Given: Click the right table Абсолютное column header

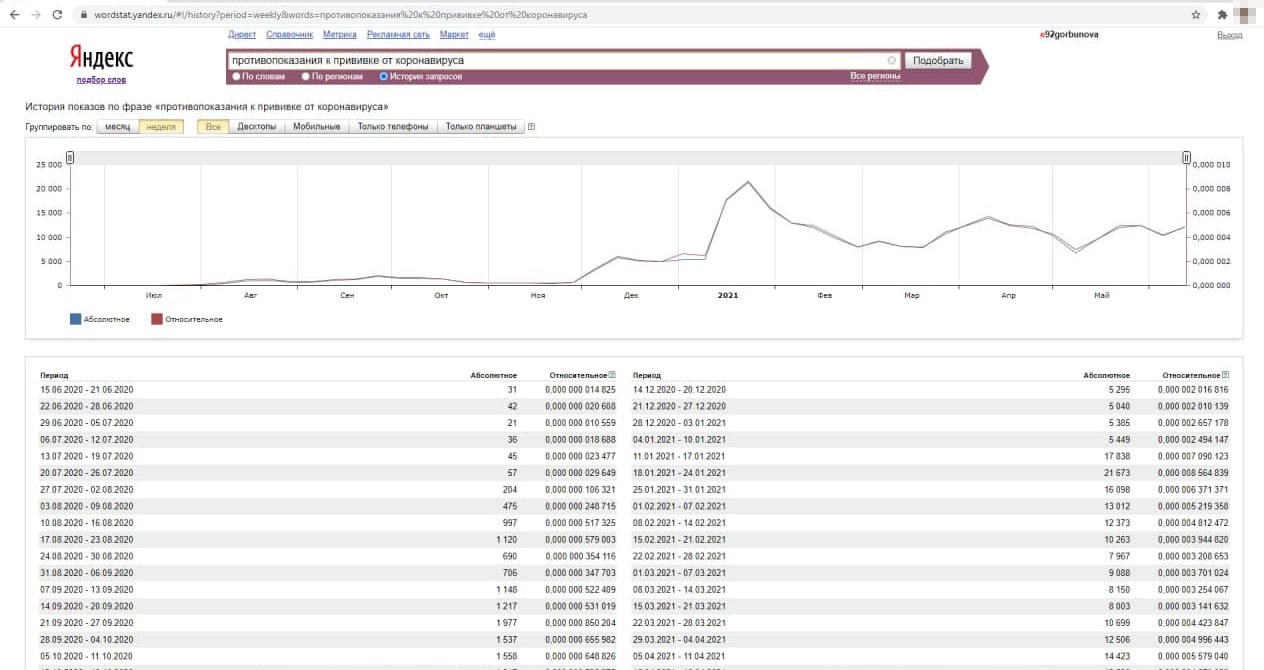Looking at the screenshot, I should tap(1107, 375).
